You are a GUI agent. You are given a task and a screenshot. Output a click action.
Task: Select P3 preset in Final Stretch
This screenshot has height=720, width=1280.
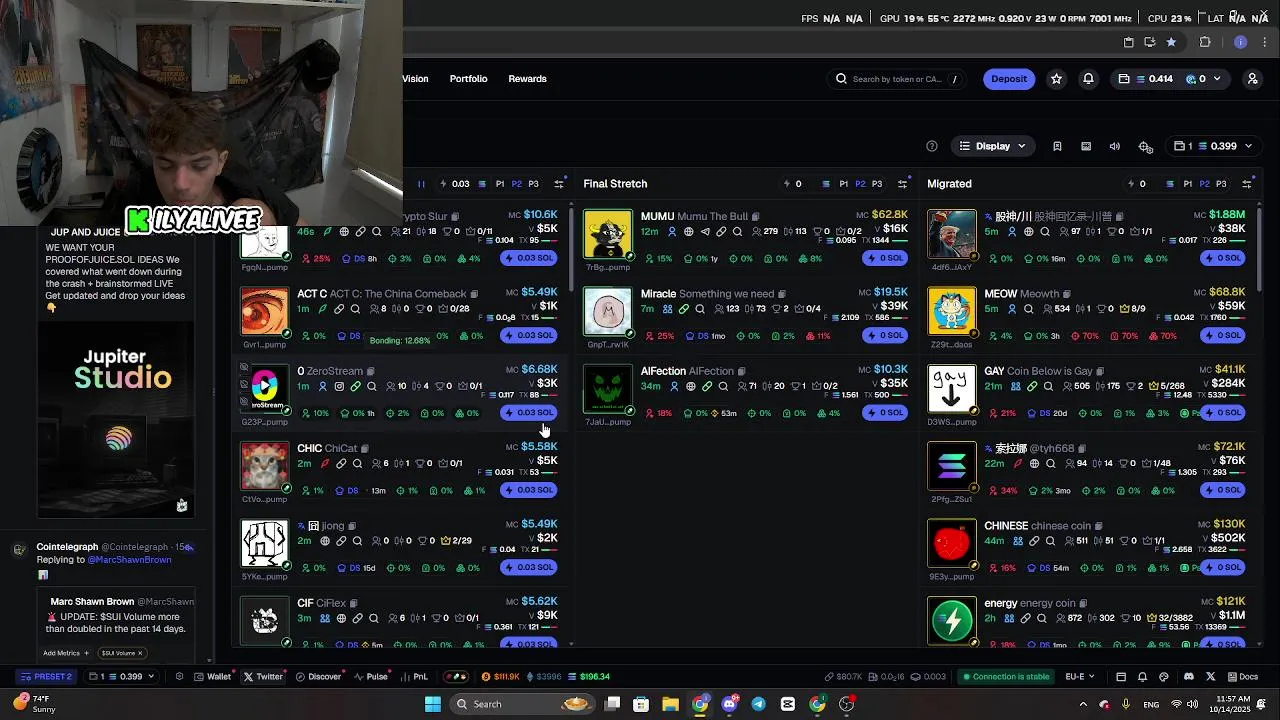(877, 184)
